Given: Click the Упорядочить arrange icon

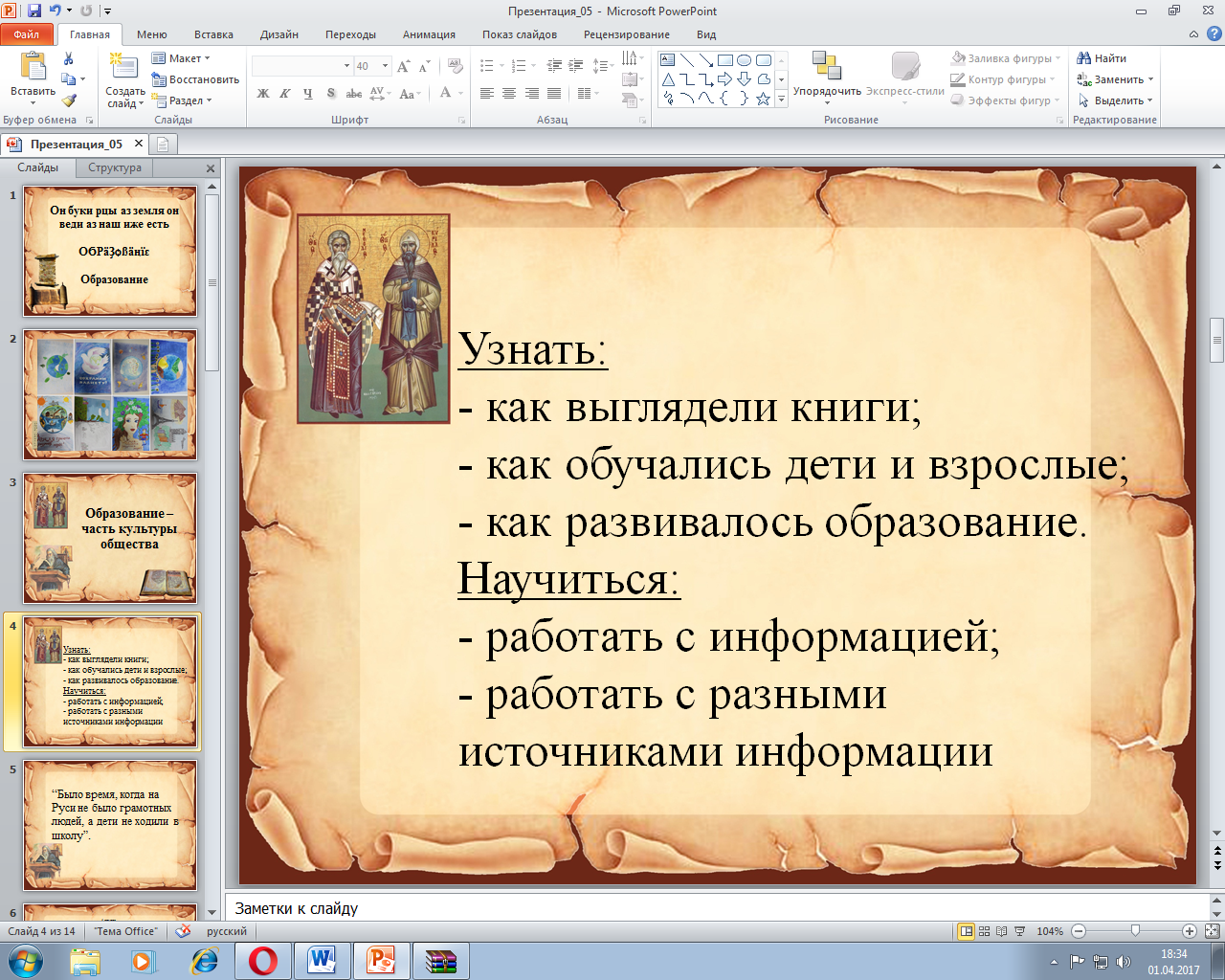Looking at the screenshot, I should [x=826, y=66].
